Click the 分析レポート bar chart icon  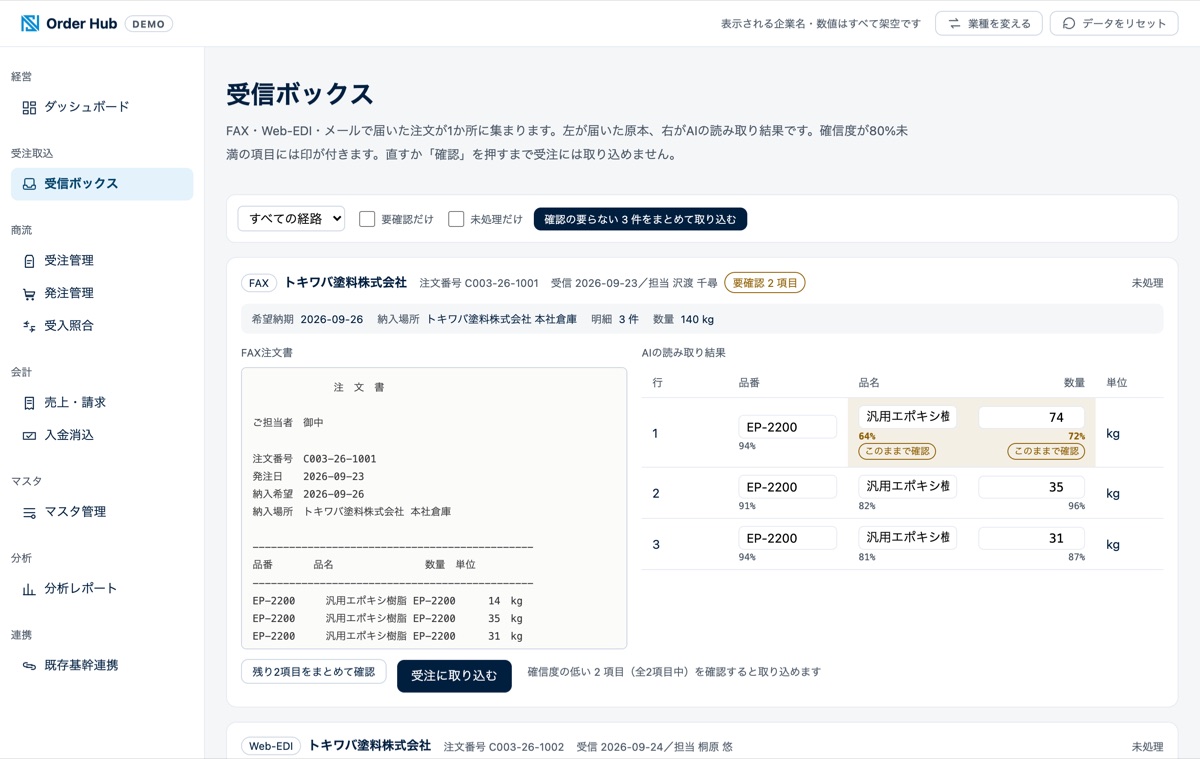(29, 590)
